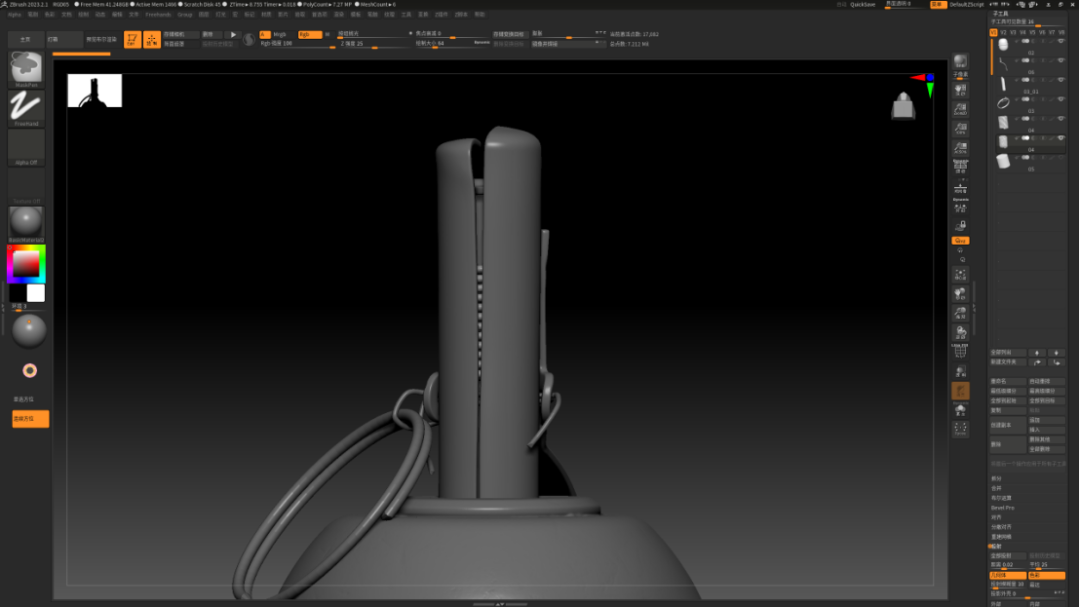Open the FreeHand stroke selector

[26, 108]
